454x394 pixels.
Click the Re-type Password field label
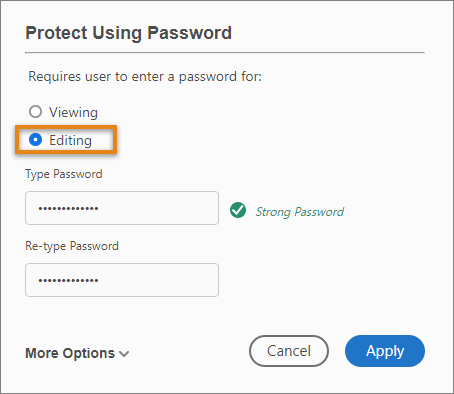pyautogui.click(x=72, y=246)
